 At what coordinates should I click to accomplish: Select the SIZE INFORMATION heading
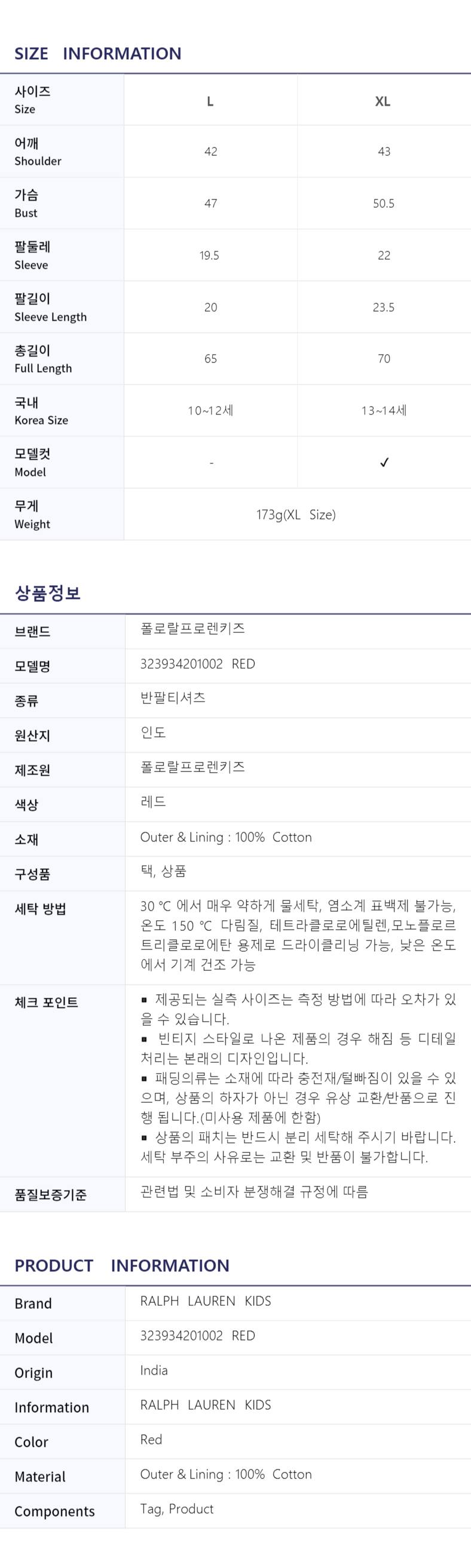tap(98, 54)
